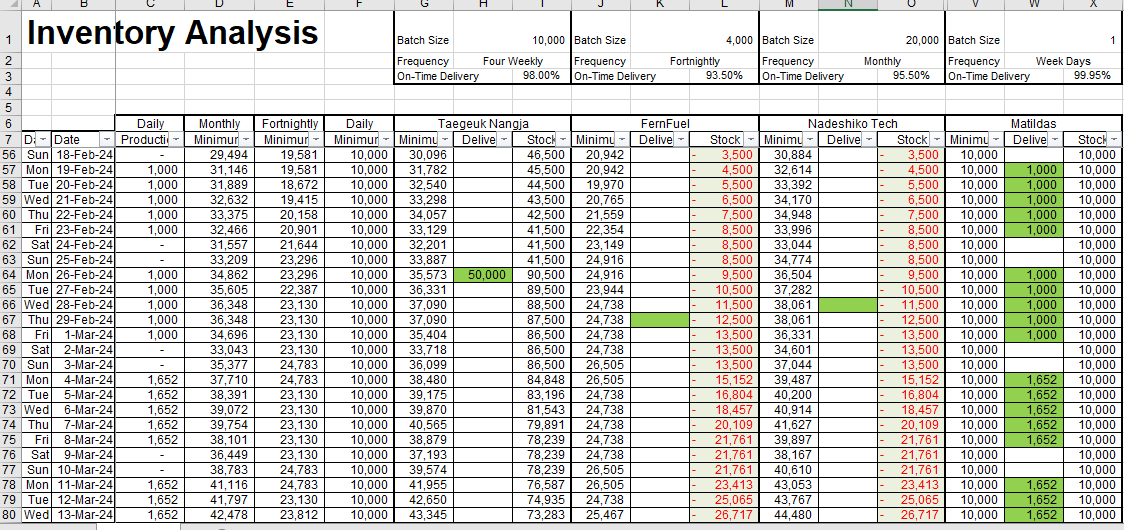Select the row 1 header
This screenshot has height=530, width=1124.
(x=11, y=32)
